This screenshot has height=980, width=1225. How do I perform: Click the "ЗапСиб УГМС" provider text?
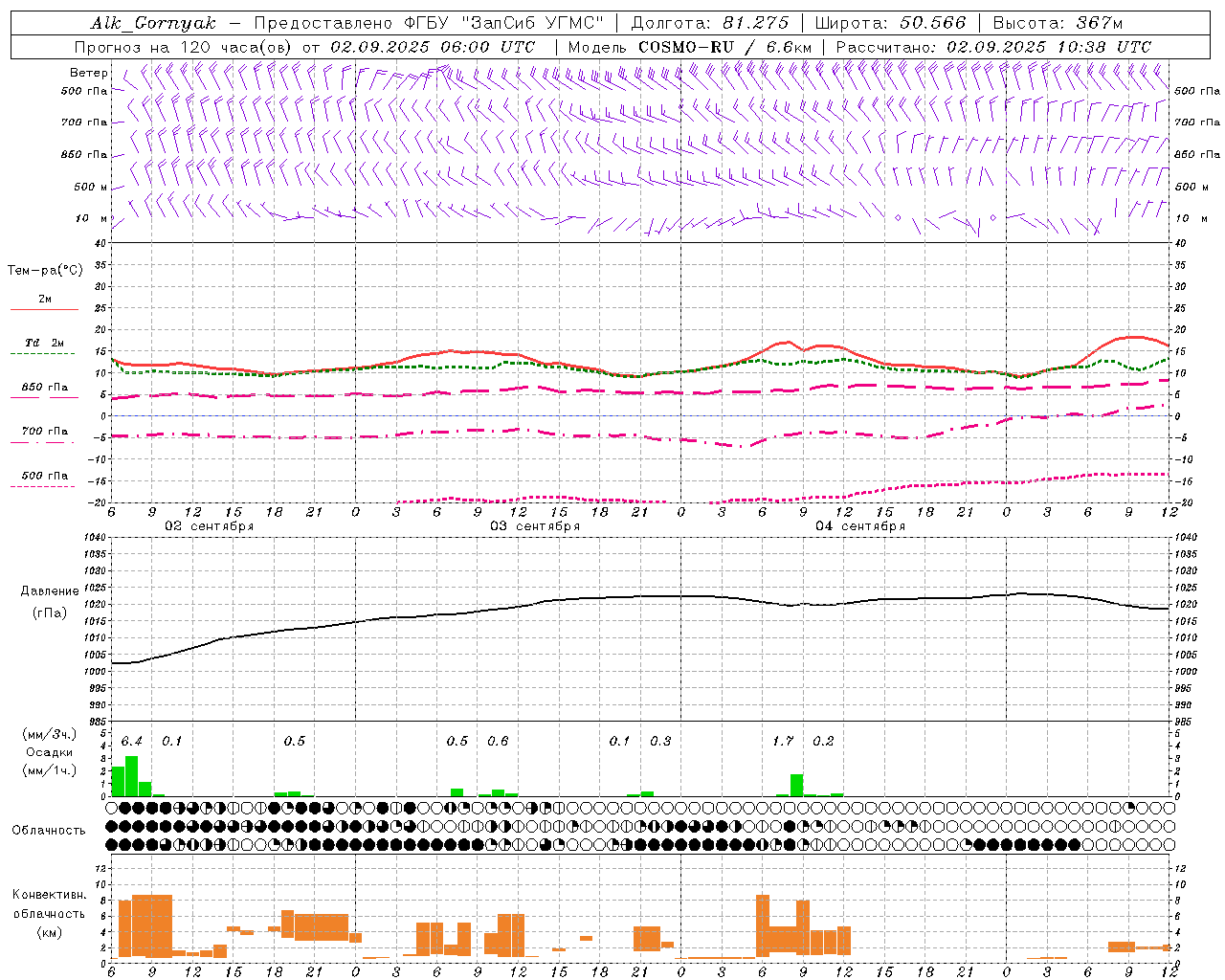[532, 23]
